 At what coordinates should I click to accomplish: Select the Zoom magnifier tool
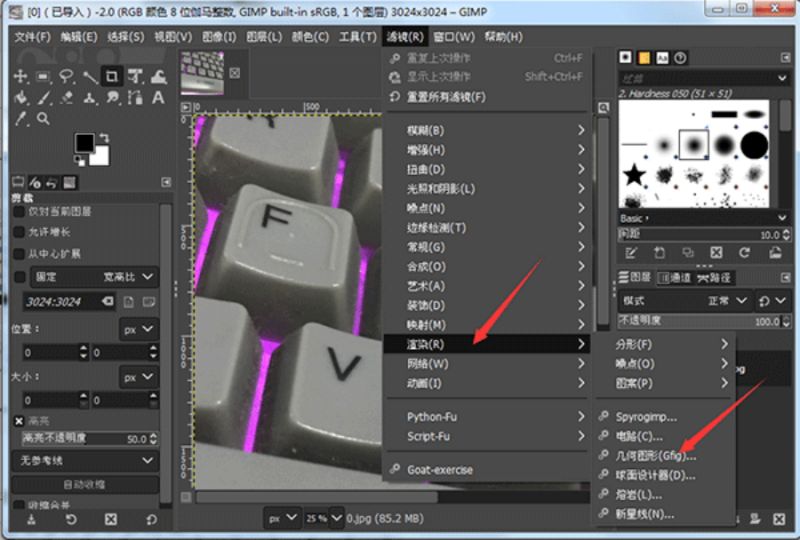(43, 118)
